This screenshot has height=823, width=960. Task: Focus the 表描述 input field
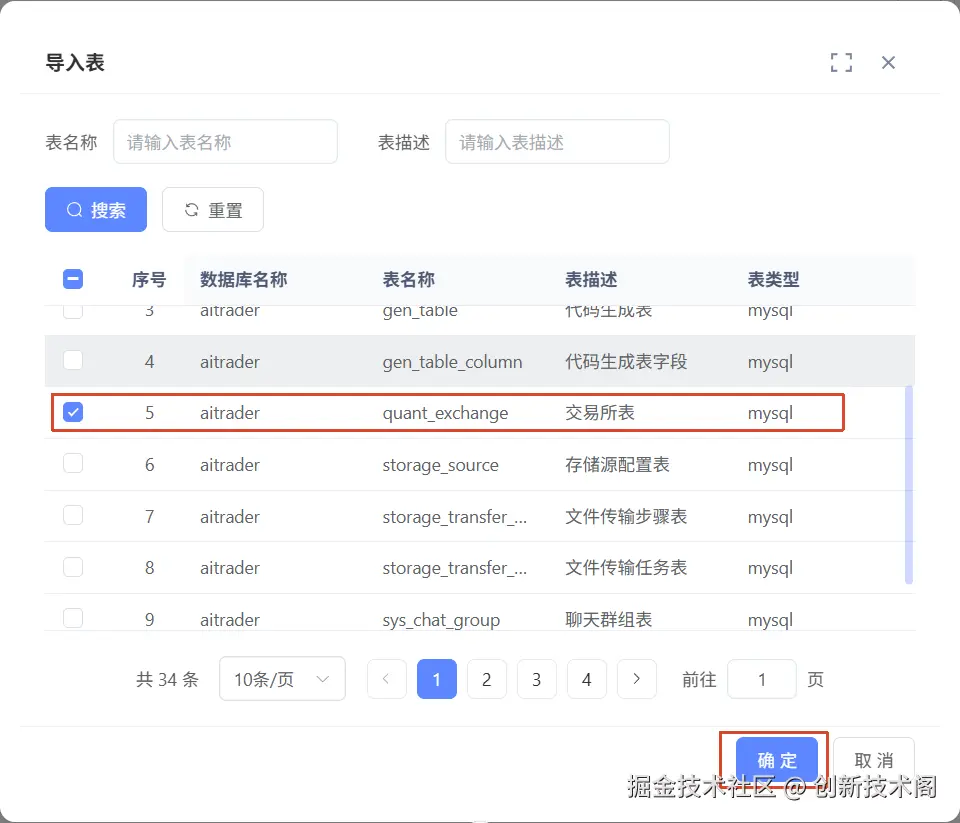[x=557, y=142]
